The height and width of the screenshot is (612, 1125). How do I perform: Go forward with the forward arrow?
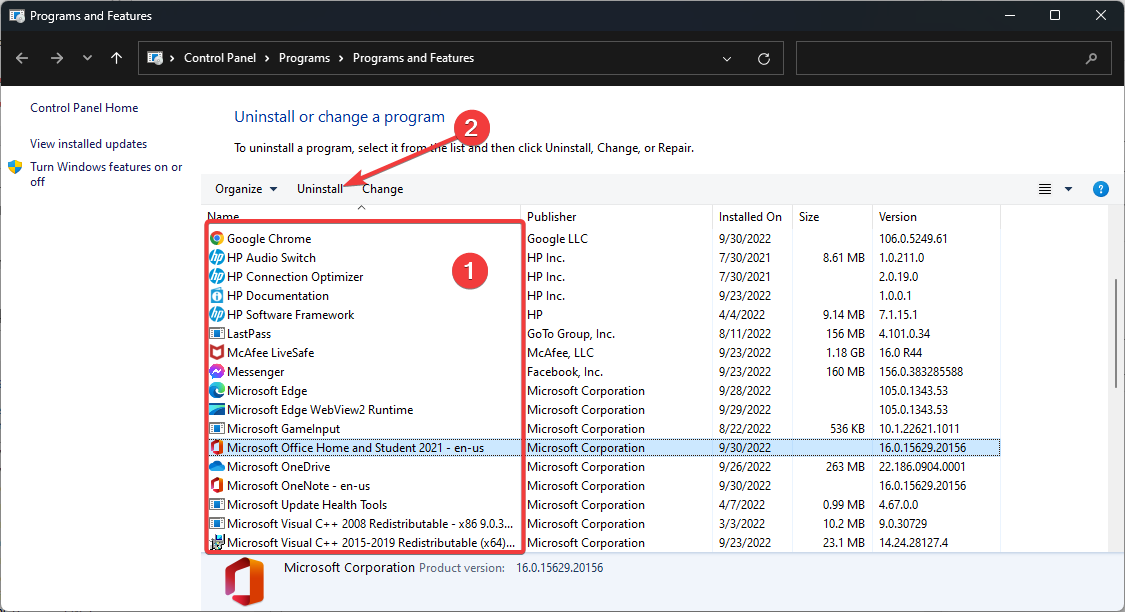click(57, 58)
